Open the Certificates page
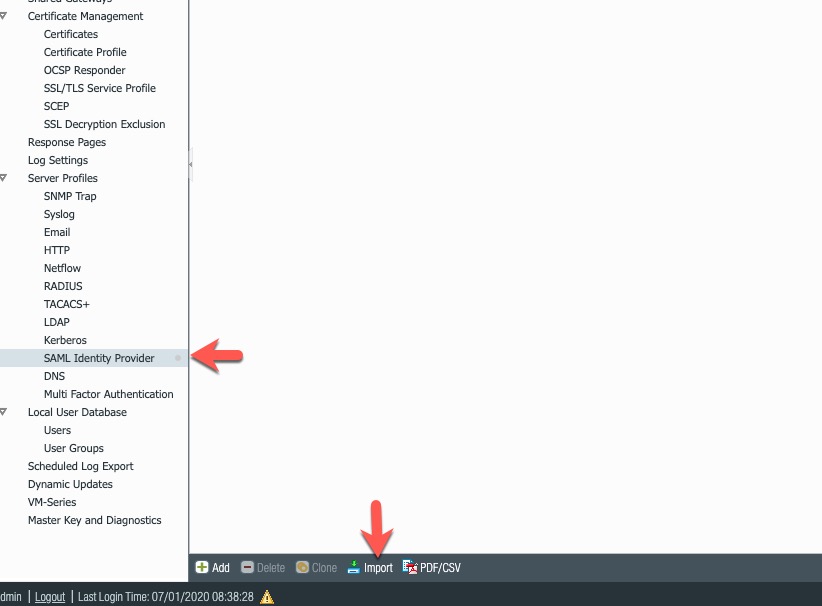This screenshot has height=606, width=822. tap(70, 34)
